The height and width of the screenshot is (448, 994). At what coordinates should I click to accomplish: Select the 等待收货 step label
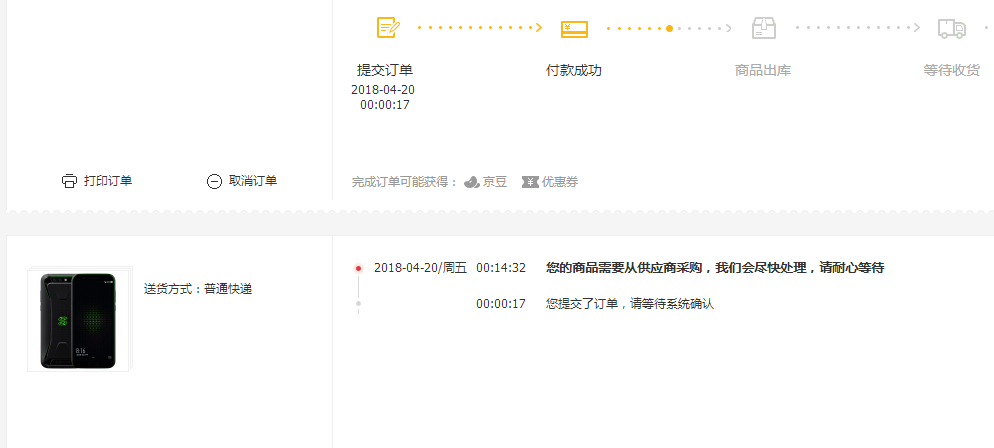click(952, 70)
